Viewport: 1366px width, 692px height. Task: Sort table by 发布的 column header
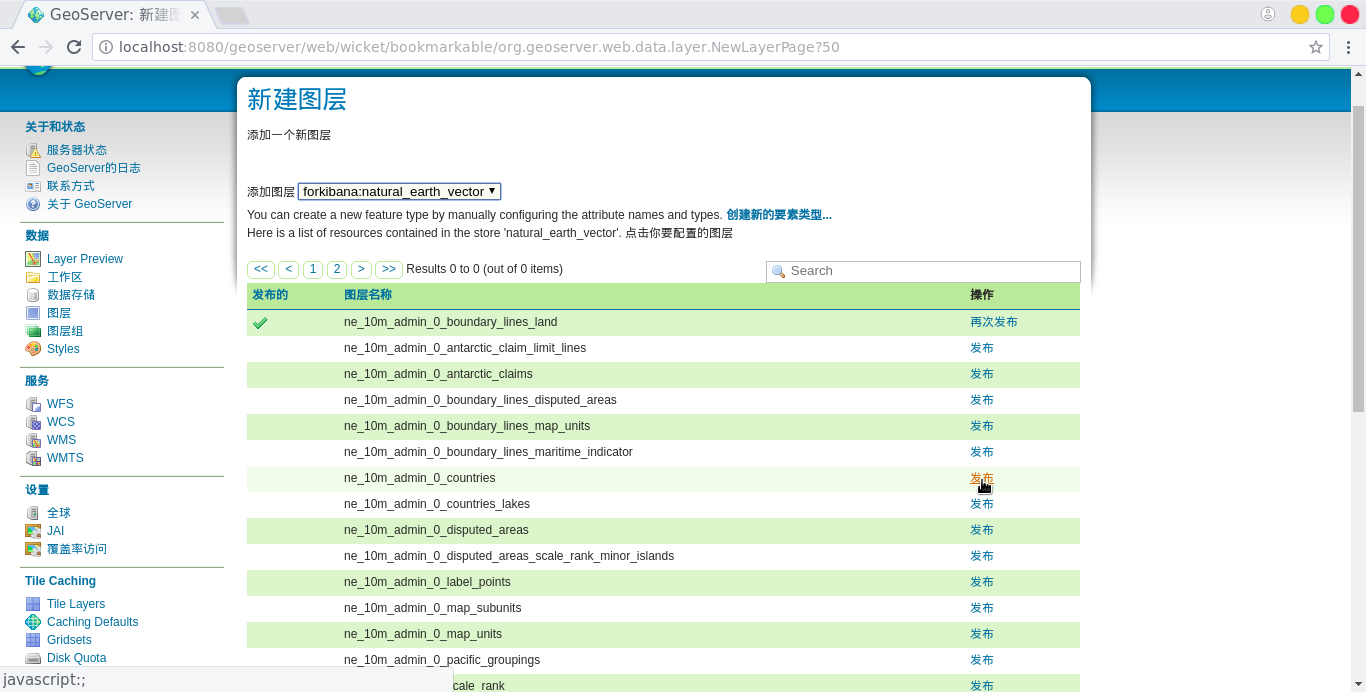coord(270,295)
